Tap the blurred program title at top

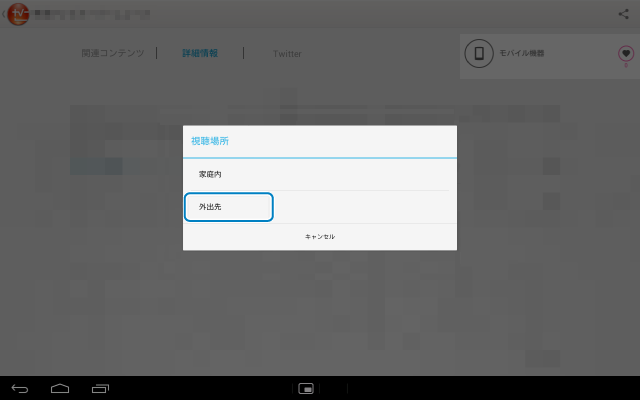pos(92,15)
